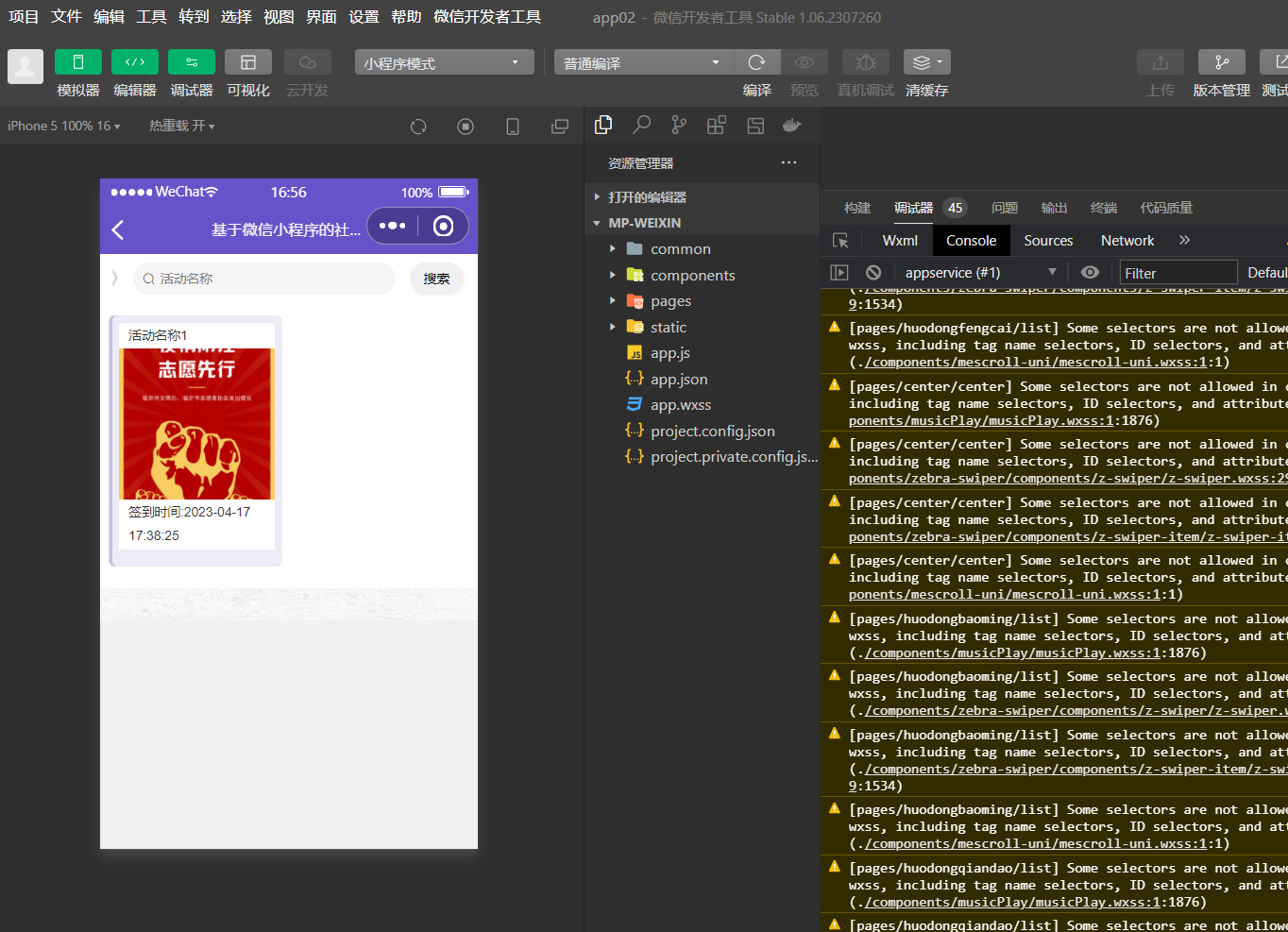Viewport: 1288px width, 932px height.
Task: Click the 编译 compile refresh icon
Action: point(757,62)
